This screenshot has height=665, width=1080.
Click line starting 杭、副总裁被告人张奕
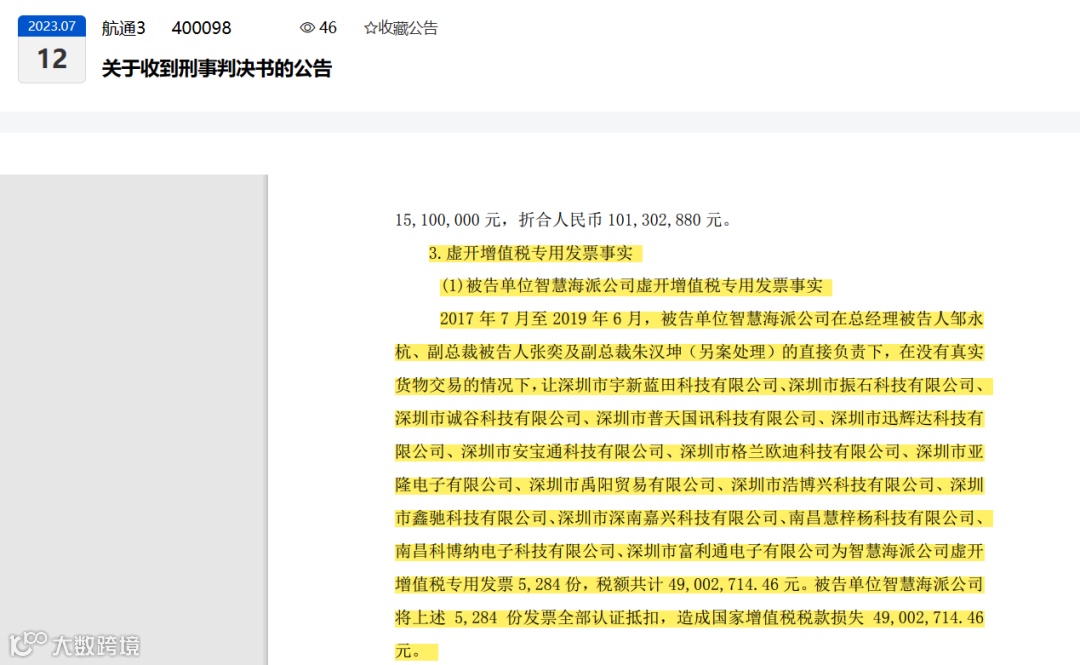point(689,352)
